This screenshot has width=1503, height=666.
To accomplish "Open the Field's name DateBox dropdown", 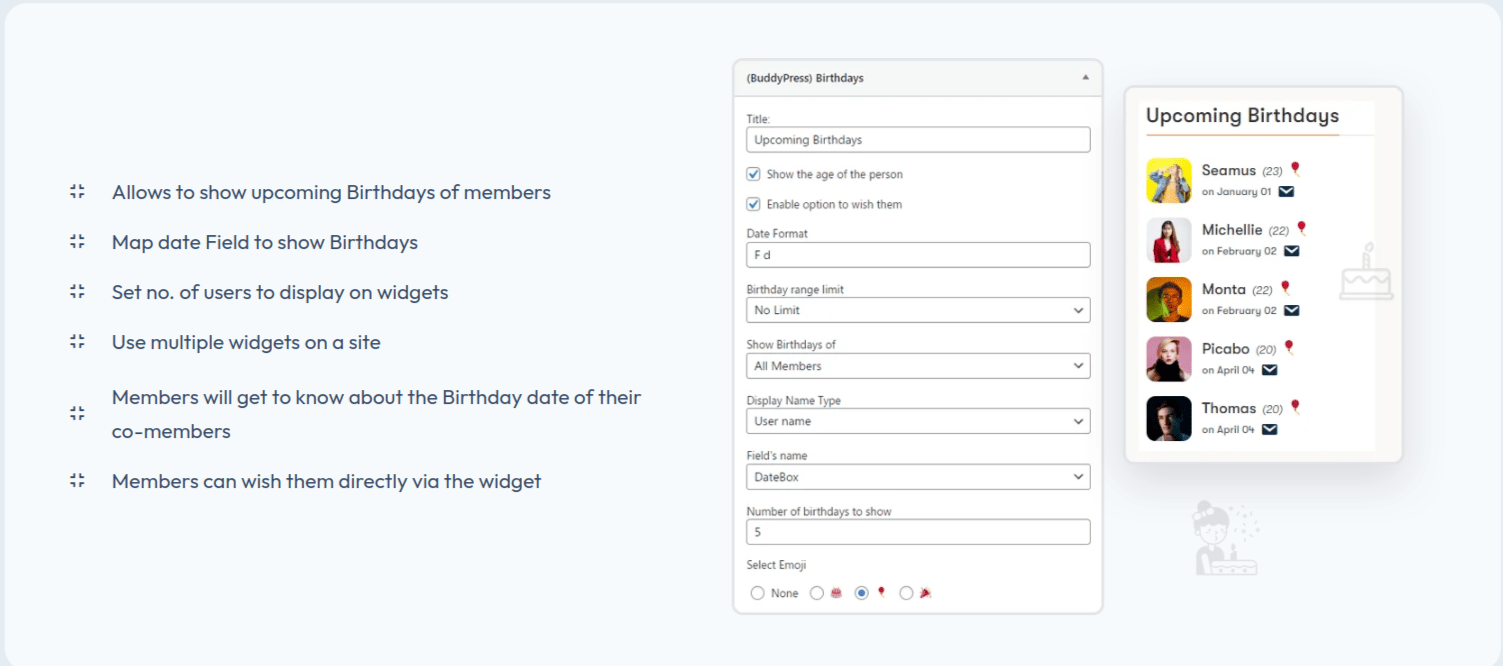I will [917, 477].
